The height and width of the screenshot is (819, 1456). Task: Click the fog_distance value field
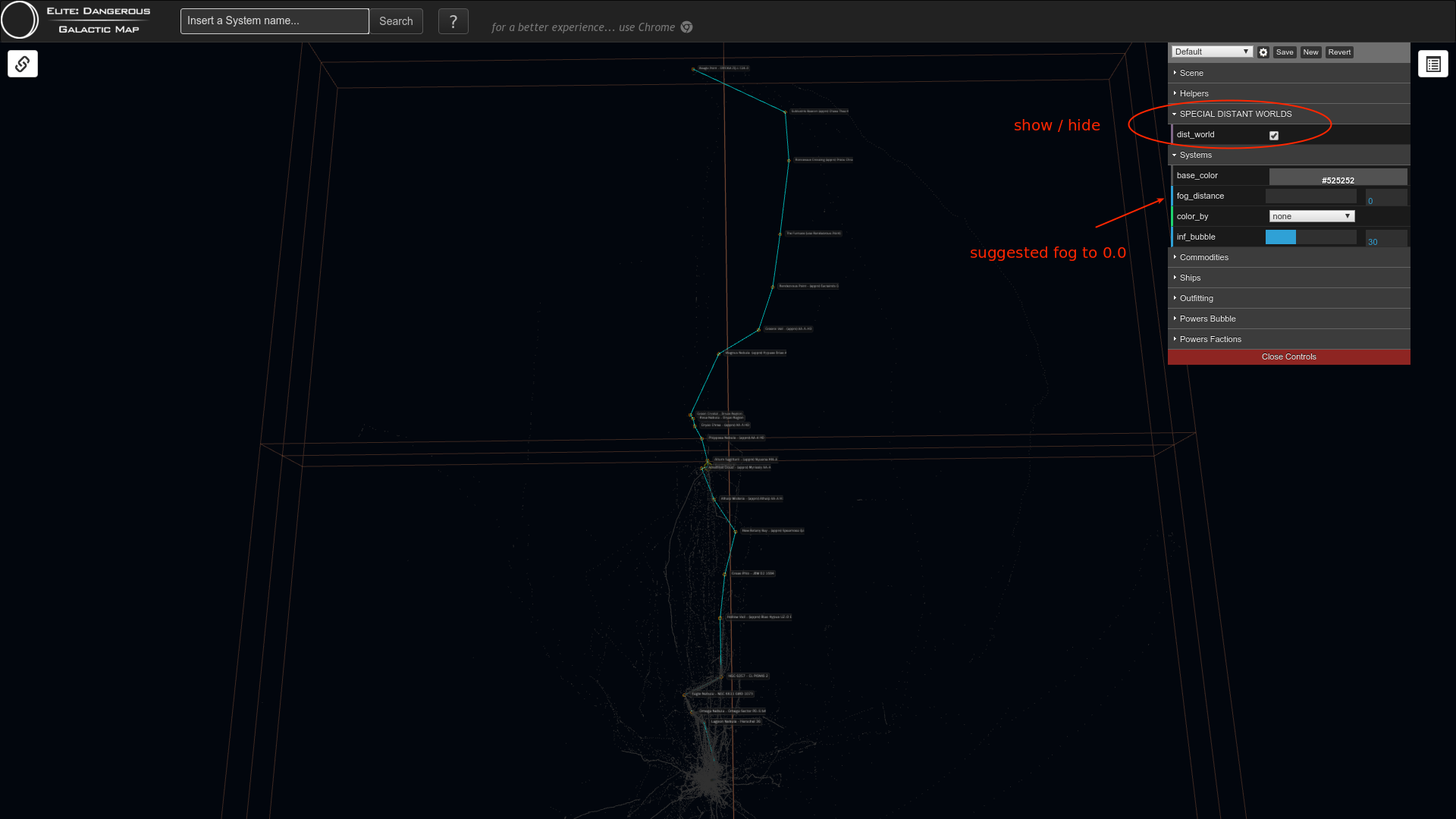tap(1386, 198)
